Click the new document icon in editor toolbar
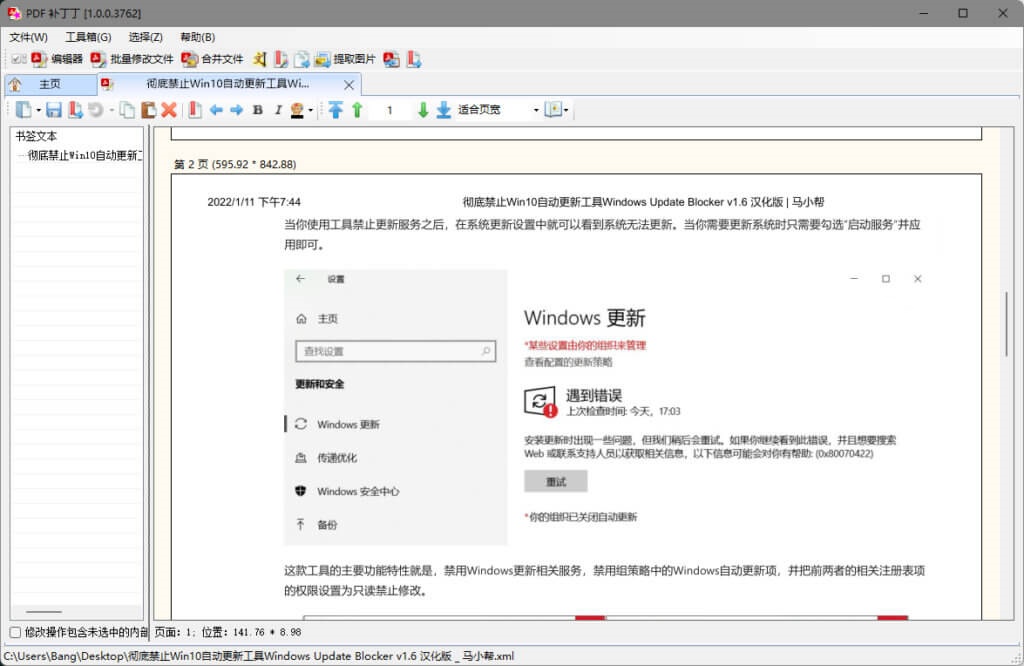Image resolution: width=1024 pixels, height=666 pixels. [x=23, y=110]
